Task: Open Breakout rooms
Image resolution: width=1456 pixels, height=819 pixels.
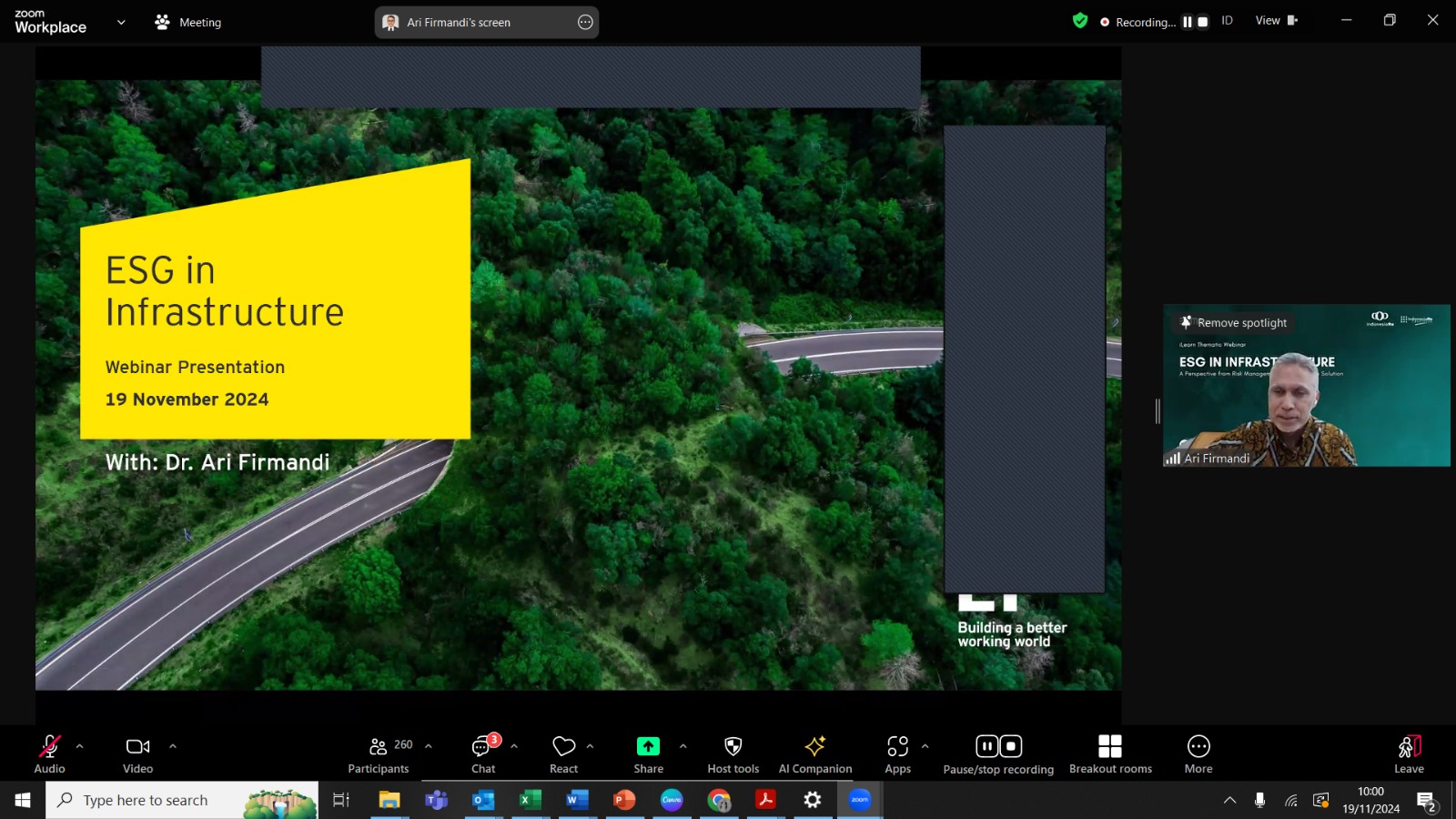Action: (x=1110, y=754)
